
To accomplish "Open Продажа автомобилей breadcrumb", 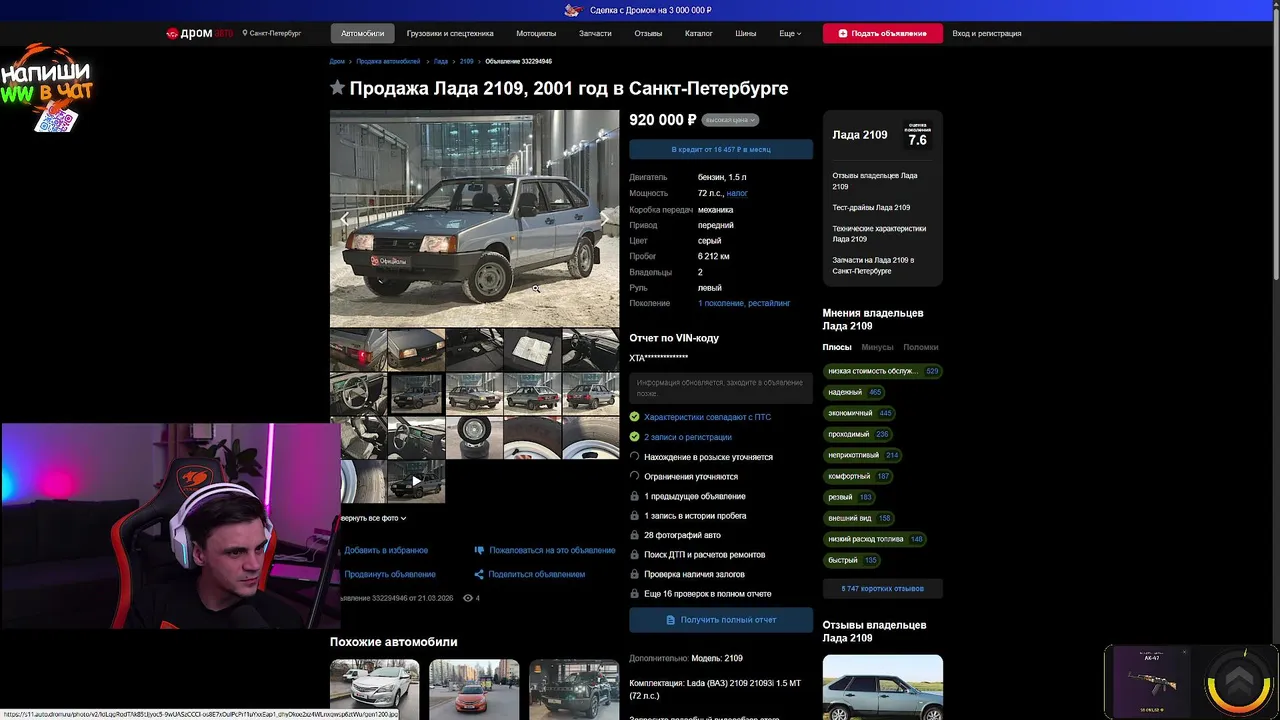I will [388, 62].
